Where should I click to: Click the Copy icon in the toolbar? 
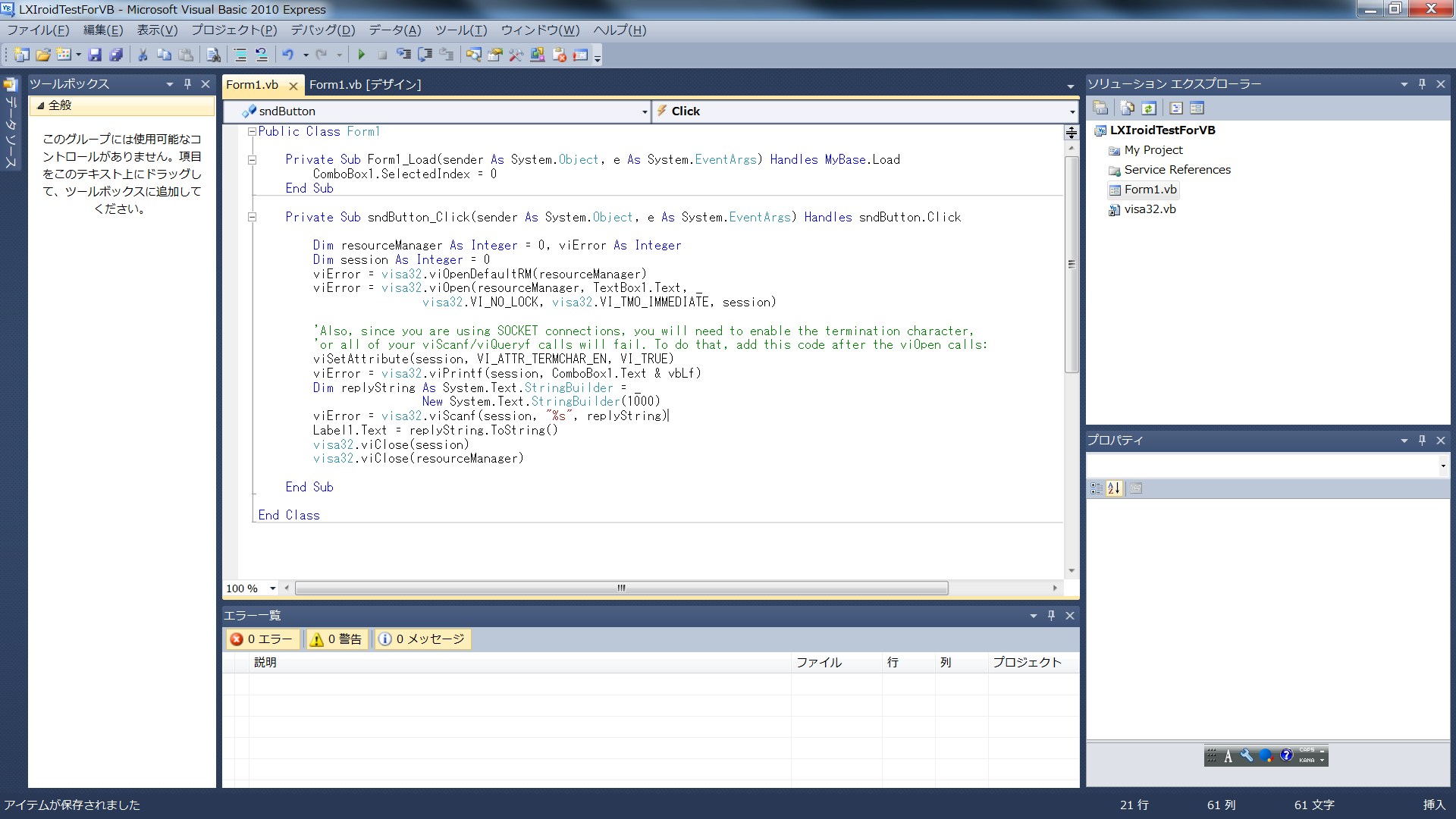pyautogui.click(x=164, y=55)
